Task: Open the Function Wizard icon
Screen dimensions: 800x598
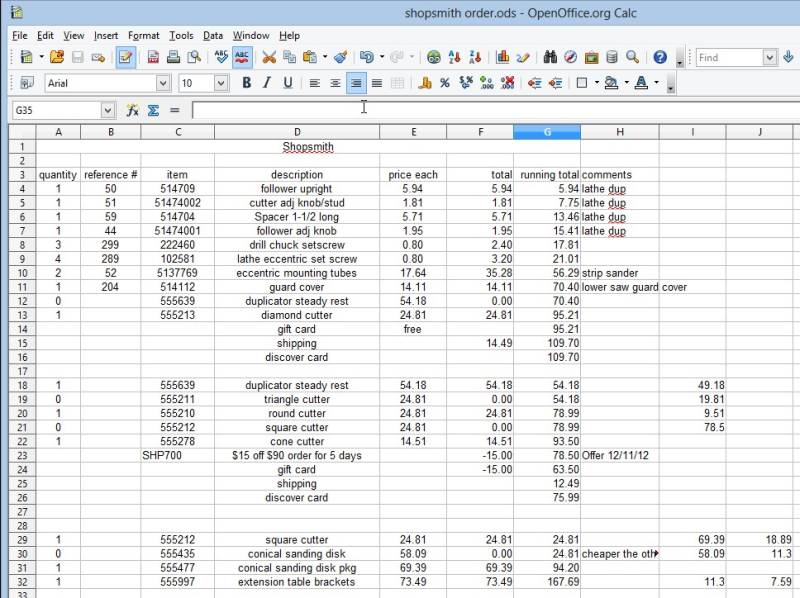Action: pos(132,110)
